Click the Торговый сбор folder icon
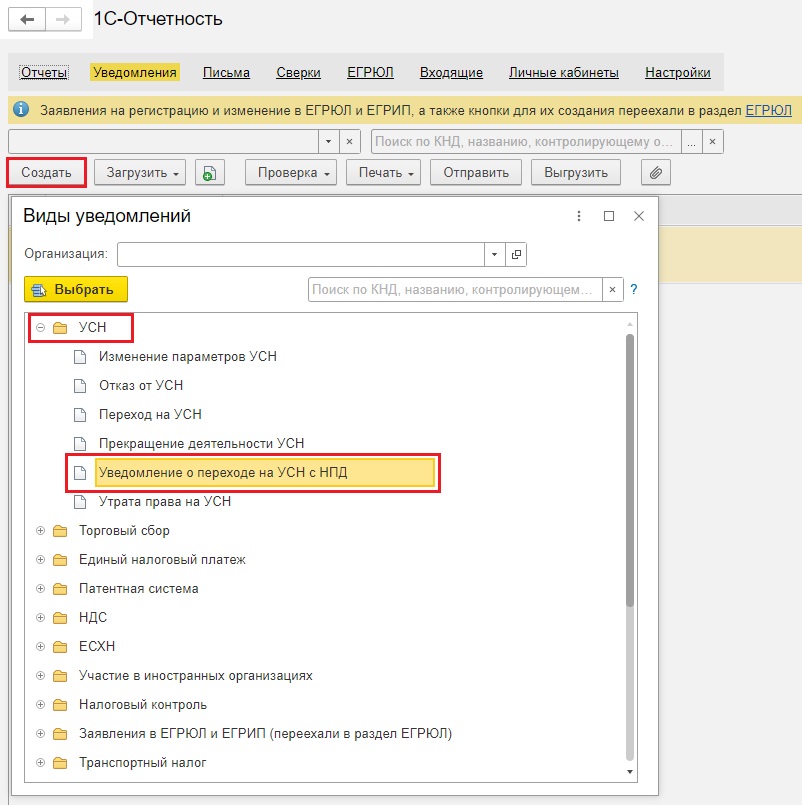Viewport: 802px width, 805px height. 60,531
